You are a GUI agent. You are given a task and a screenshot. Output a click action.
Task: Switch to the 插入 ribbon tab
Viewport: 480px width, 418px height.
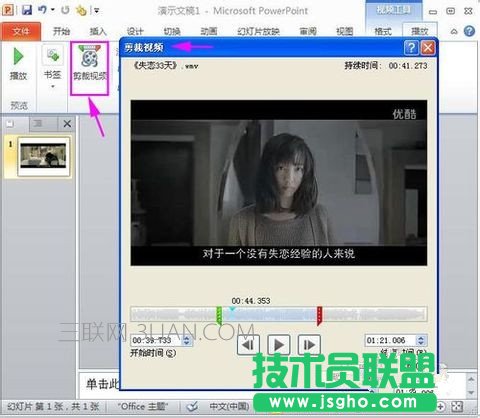click(x=98, y=32)
